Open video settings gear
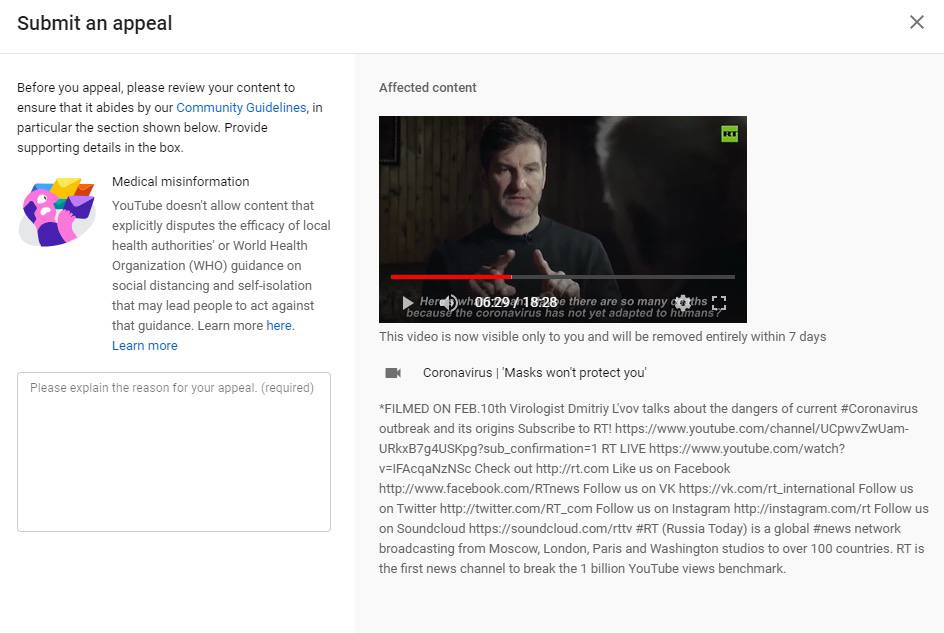This screenshot has width=944, height=633. [683, 302]
